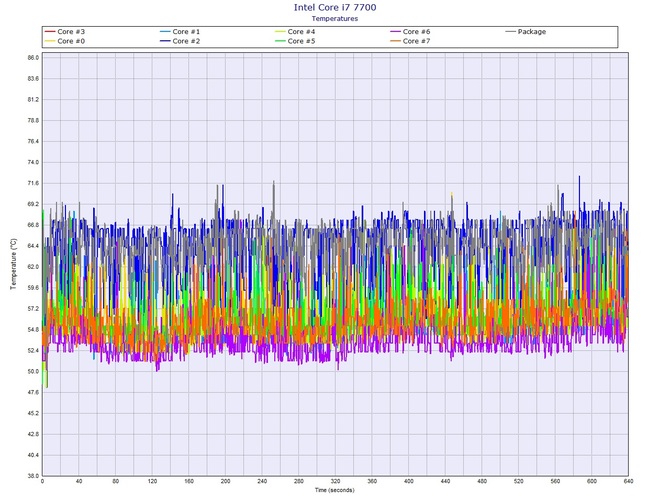
Task: Click the 640 x-axis tick label
Action: coord(628,481)
